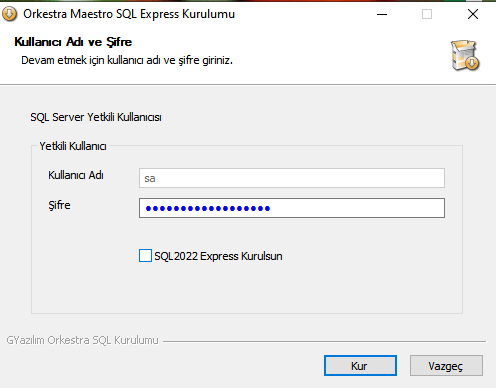The image size is (496, 388).
Task: Click the 'Kullanıcı Adı ve Şifre' heading
Action: point(73,42)
